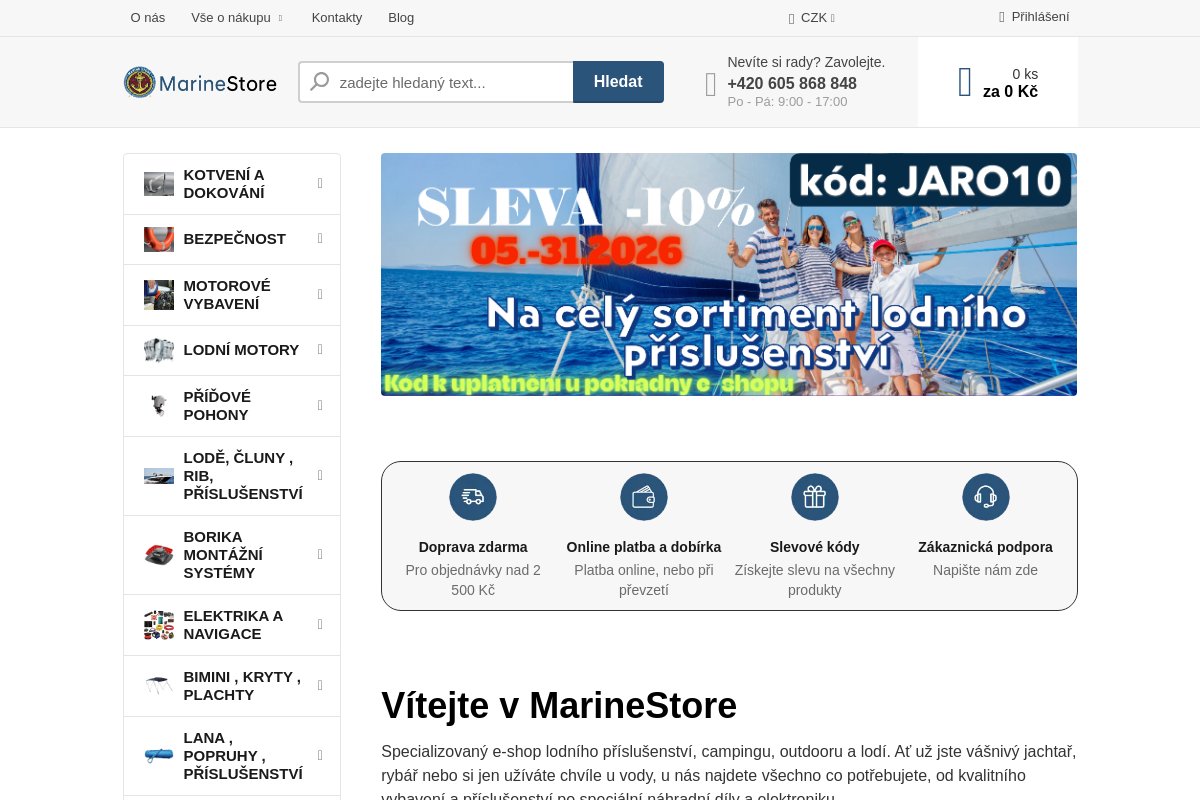Click the Bimini, kryty, plachty thumbnail
This screenshot has height=800, width=1200.
tap(159, 686)
